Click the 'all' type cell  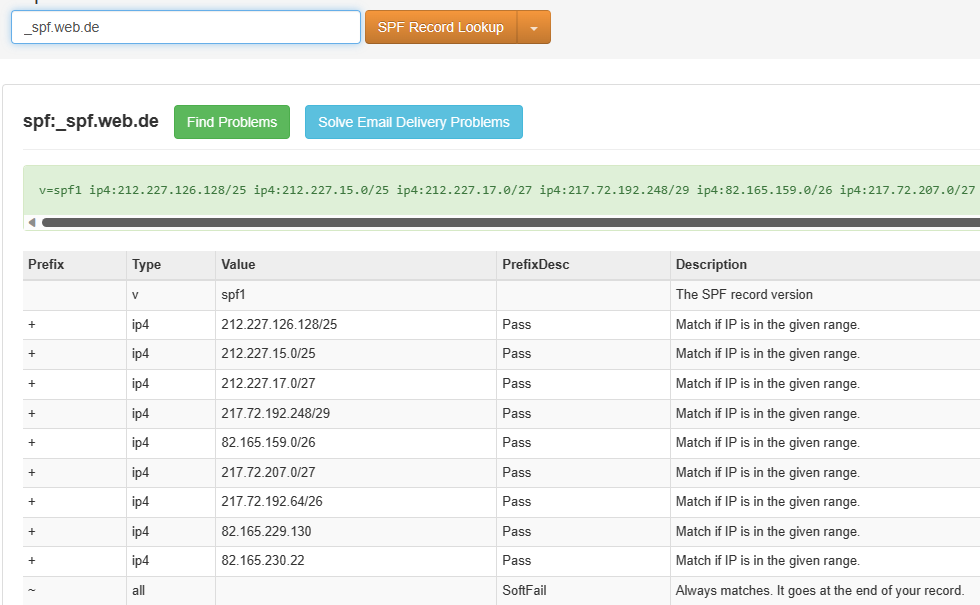pos(138,591)
